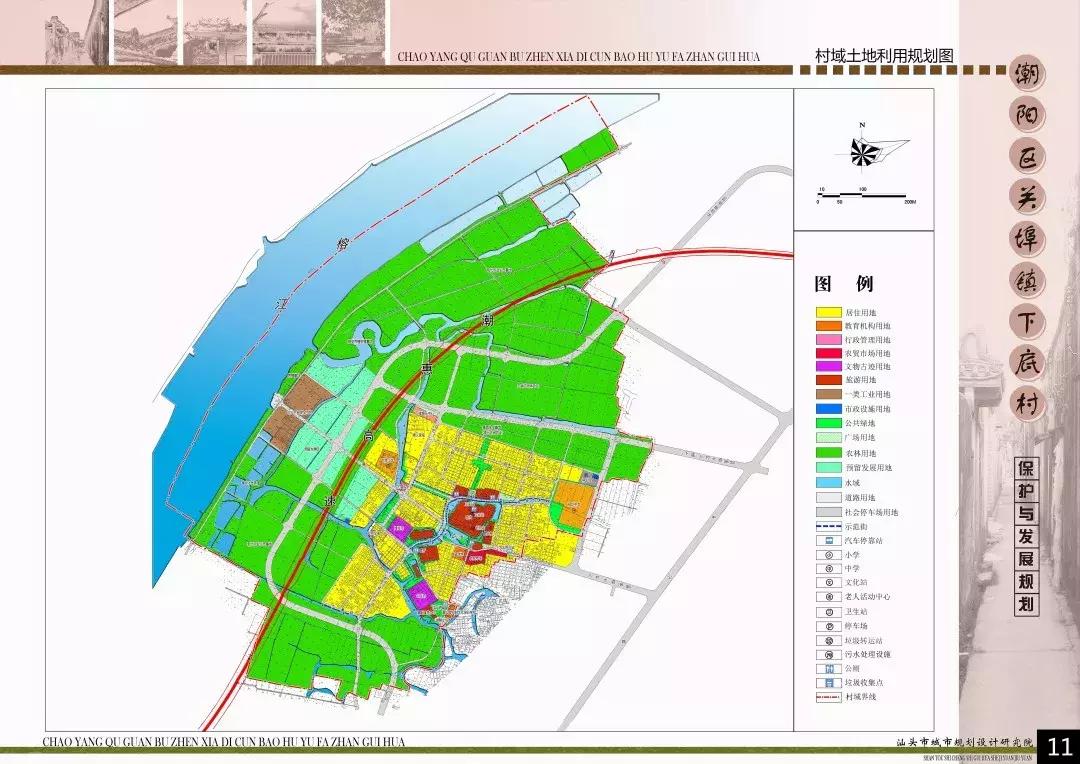This screenshot has width=1080, height=764.
Task: Click the 惠 expressway label on the map
Action: (428, 371)
